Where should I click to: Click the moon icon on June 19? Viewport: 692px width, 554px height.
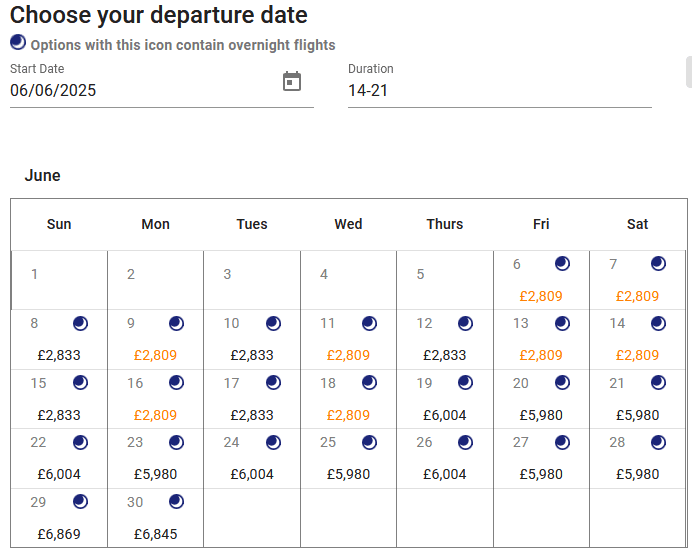(x=465, y=383)
